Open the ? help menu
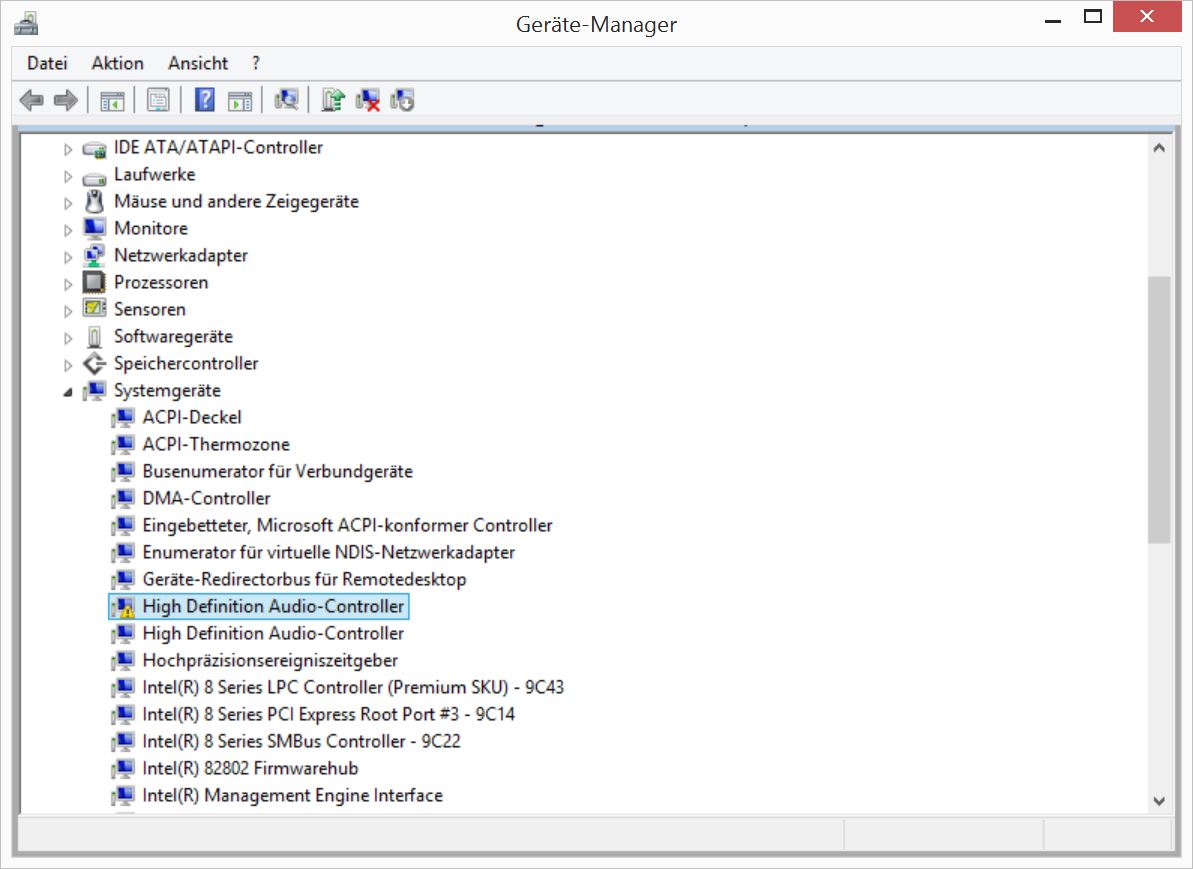 (256, 63)
